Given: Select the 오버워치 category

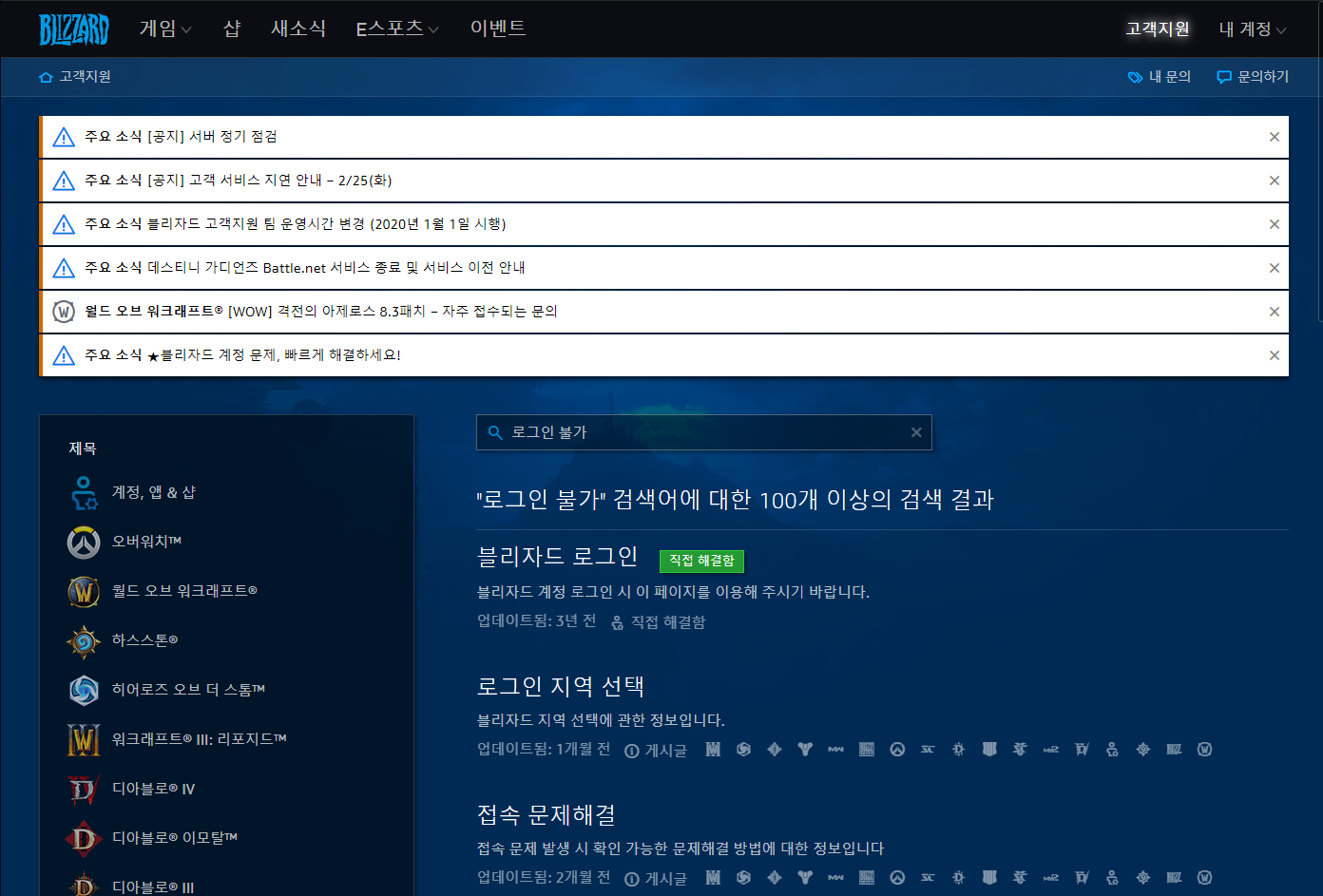Looking at the screenshot, I should (x=125, y=542).
